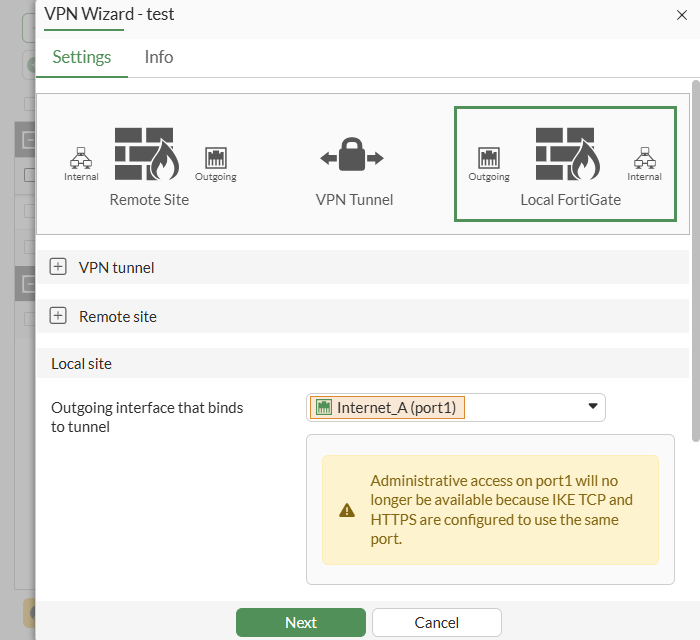
Task: Open the Info tab
Action: 159,57
